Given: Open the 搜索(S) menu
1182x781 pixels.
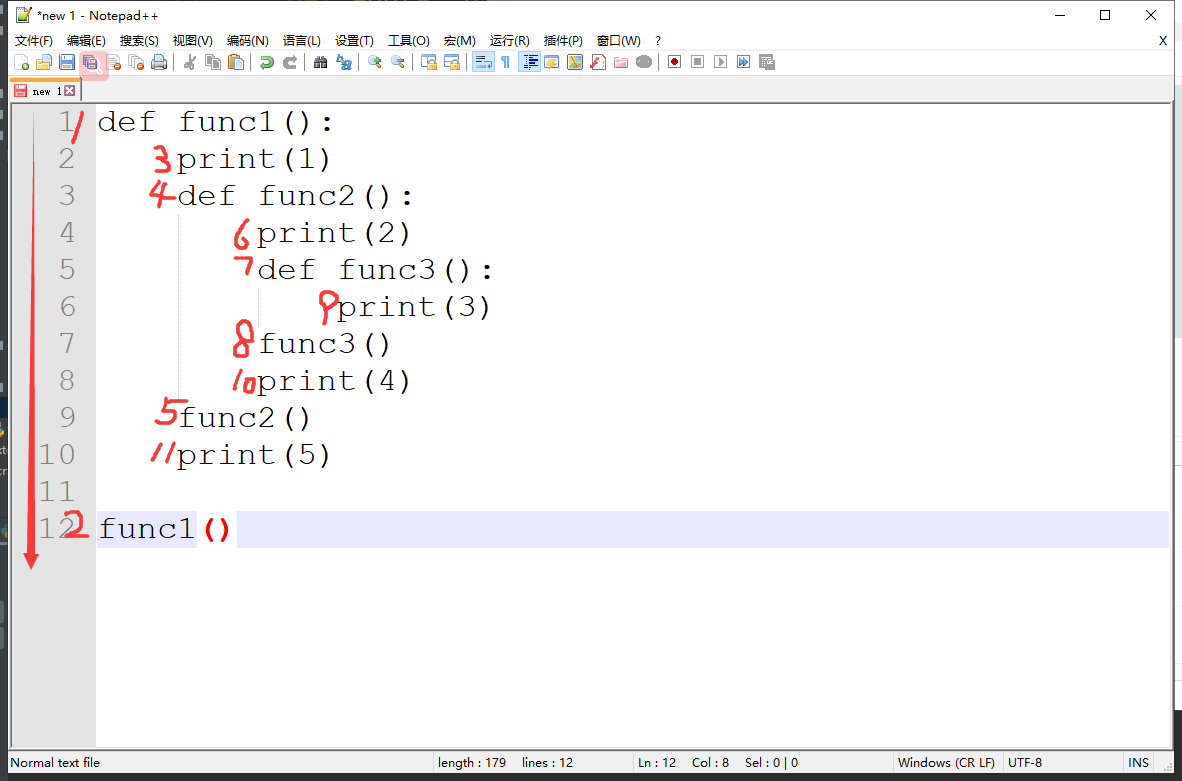Looking at the screenshot, I should pyautogui.click(x=139, y=41).
